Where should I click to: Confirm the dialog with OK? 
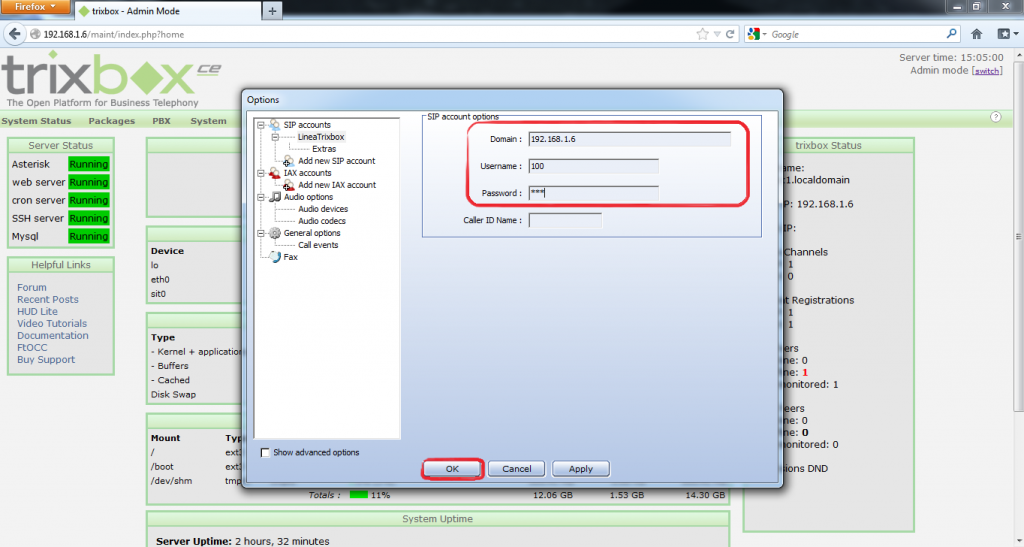pyautogui.click(x=453, y=469)
